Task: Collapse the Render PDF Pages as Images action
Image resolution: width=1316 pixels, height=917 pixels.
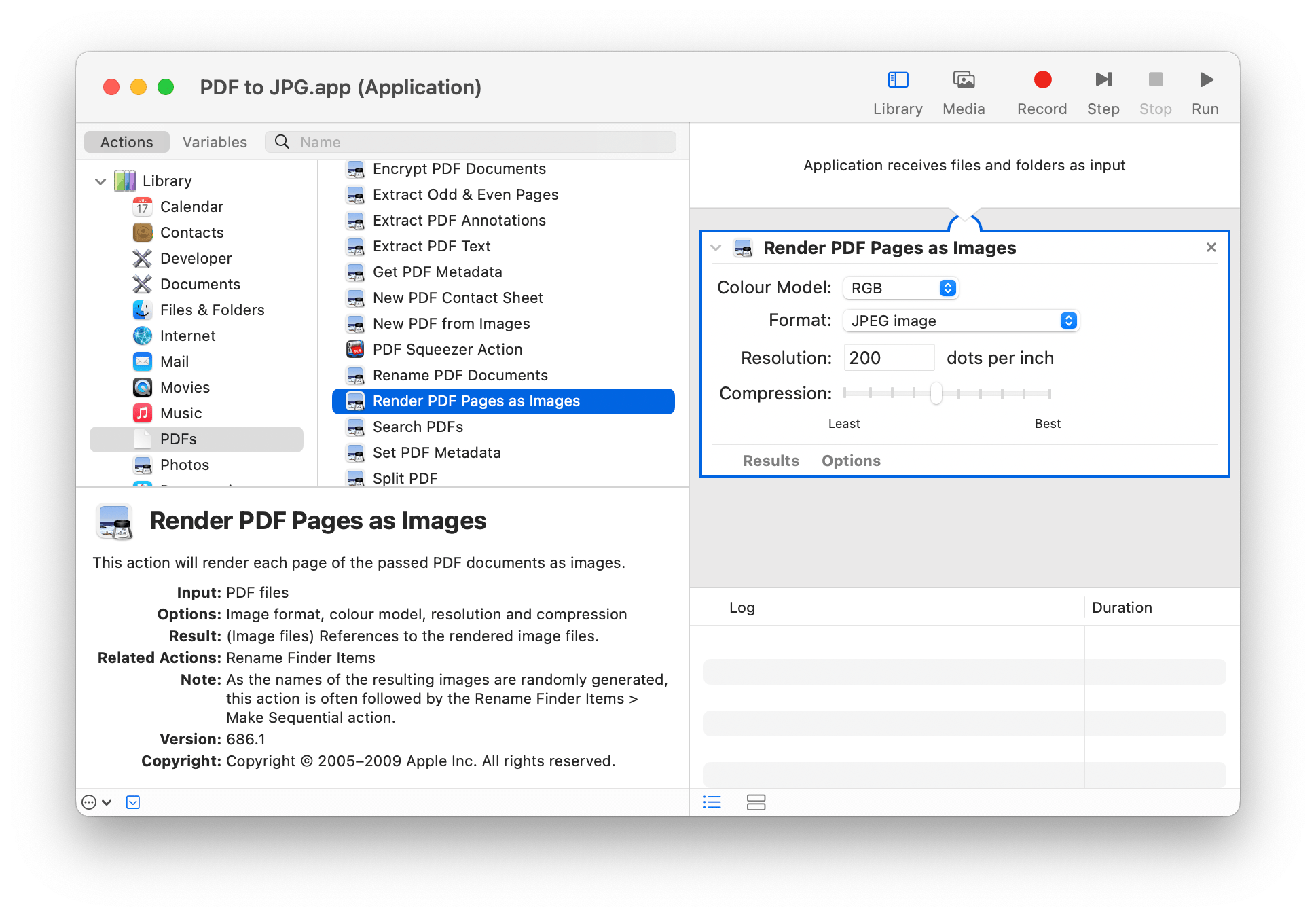Action: click(715, 247)
